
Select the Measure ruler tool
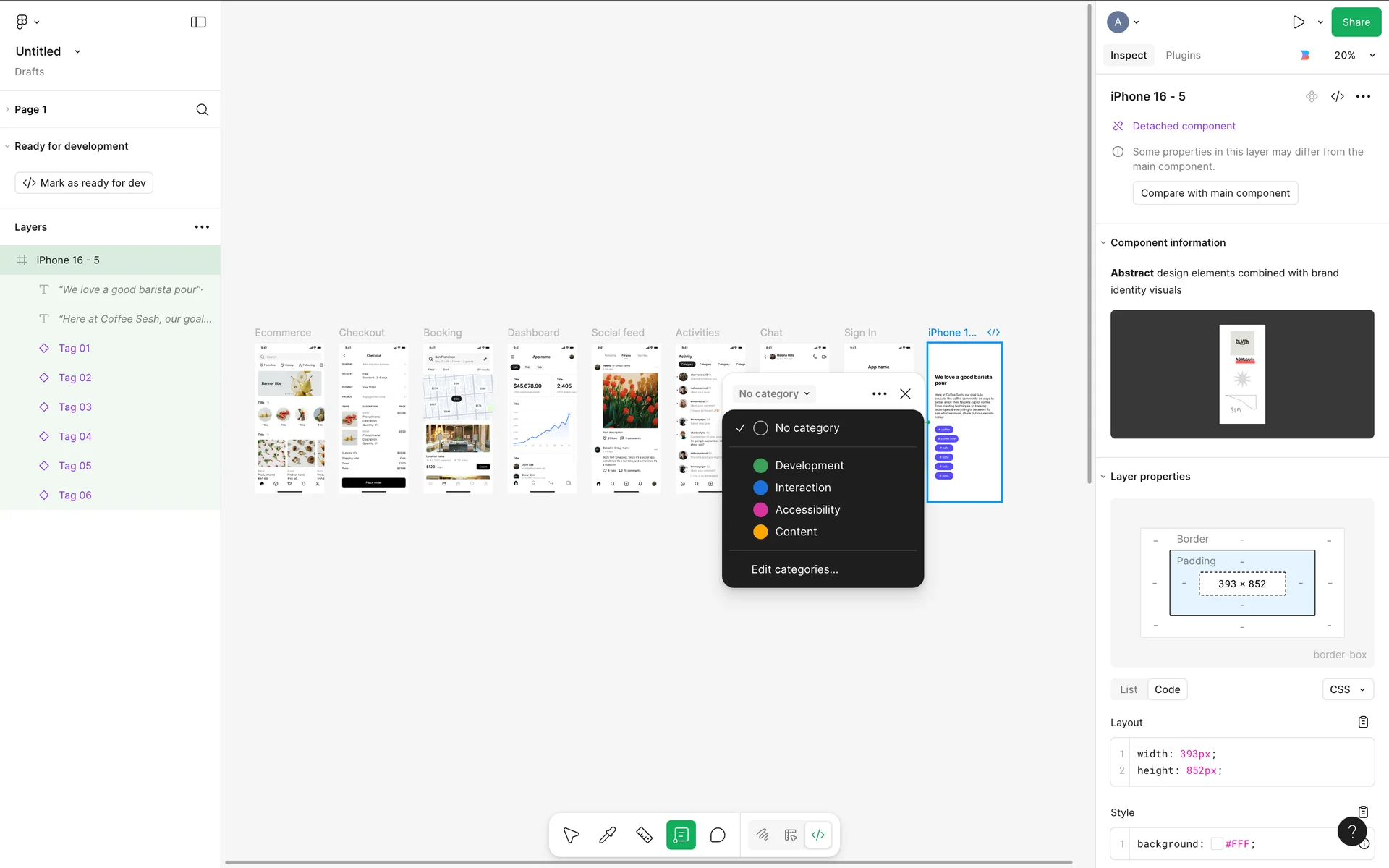tap(644, 835)
